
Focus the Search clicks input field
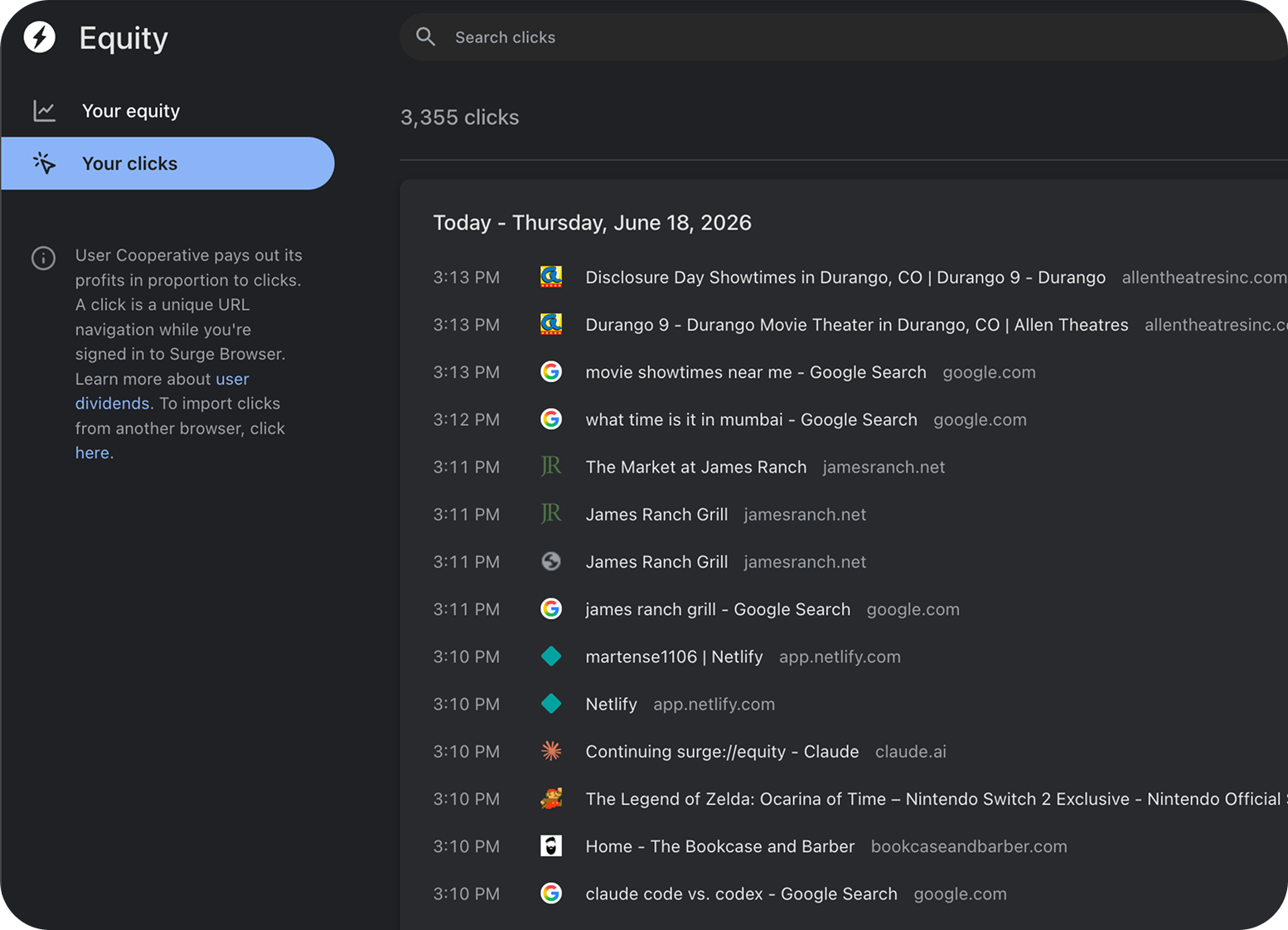[x=844, y=37]
